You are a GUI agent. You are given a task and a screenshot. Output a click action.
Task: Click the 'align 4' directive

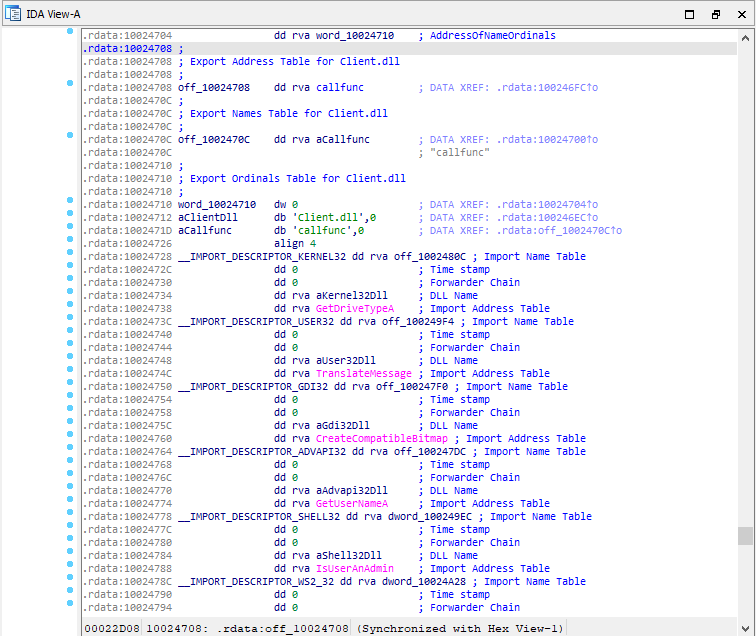click(x=295, y=244)
